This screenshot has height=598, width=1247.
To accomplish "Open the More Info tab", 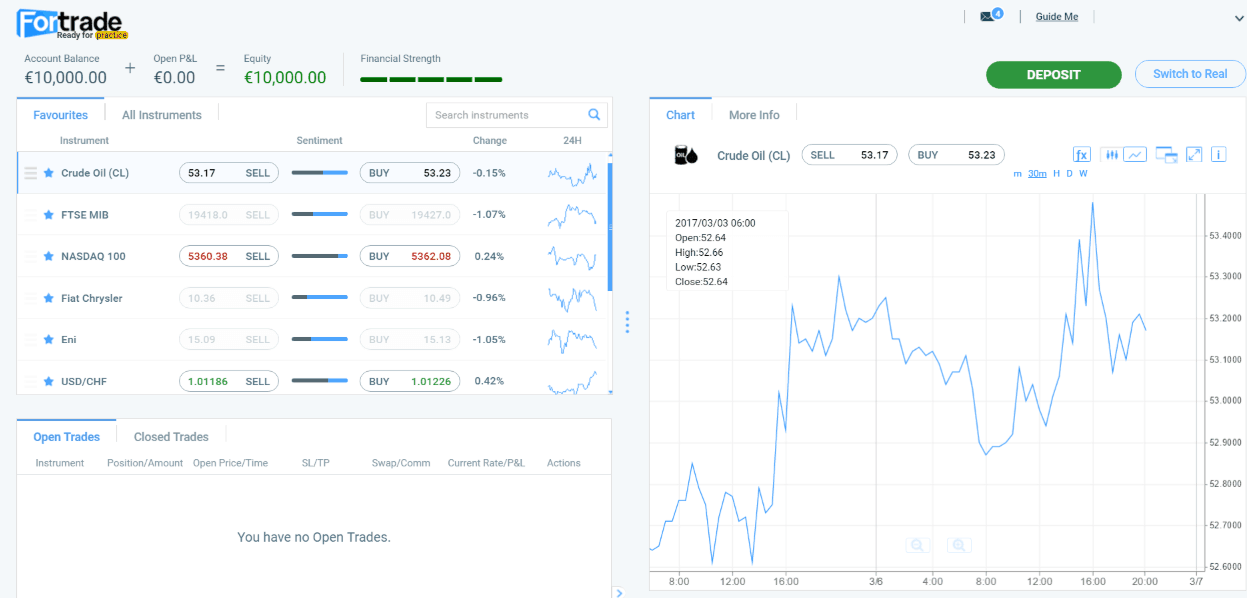I will tap(754, 115).
